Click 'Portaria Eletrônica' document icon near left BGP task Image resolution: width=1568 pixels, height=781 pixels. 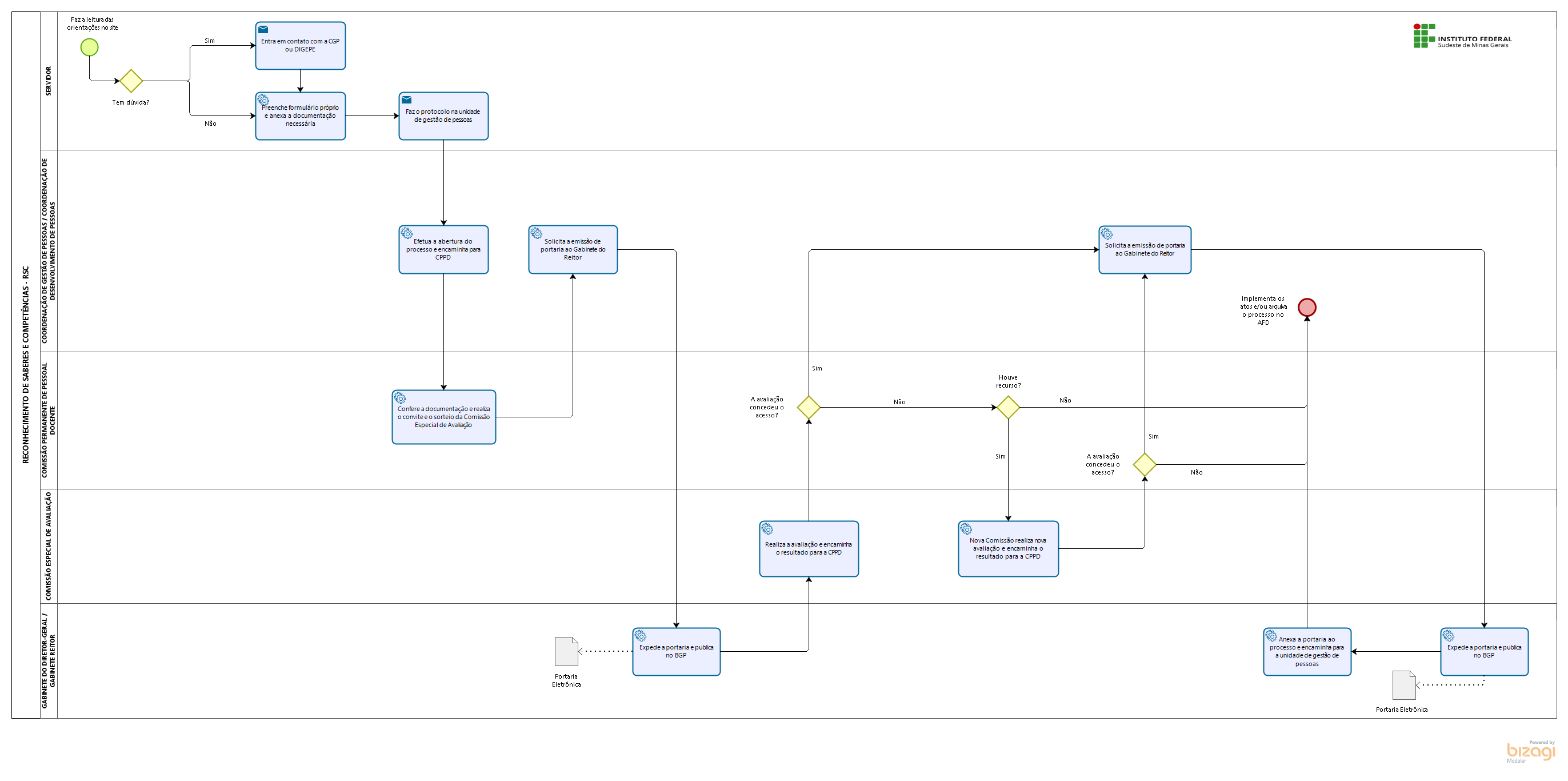click(566, 651)
